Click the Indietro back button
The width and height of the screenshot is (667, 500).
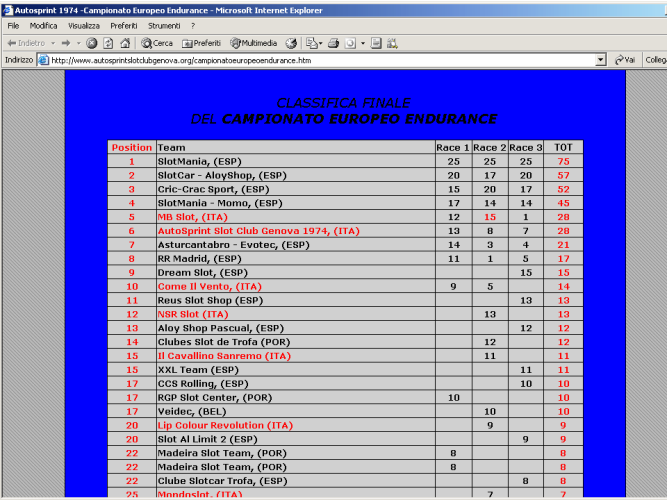[x=26, y=43]
